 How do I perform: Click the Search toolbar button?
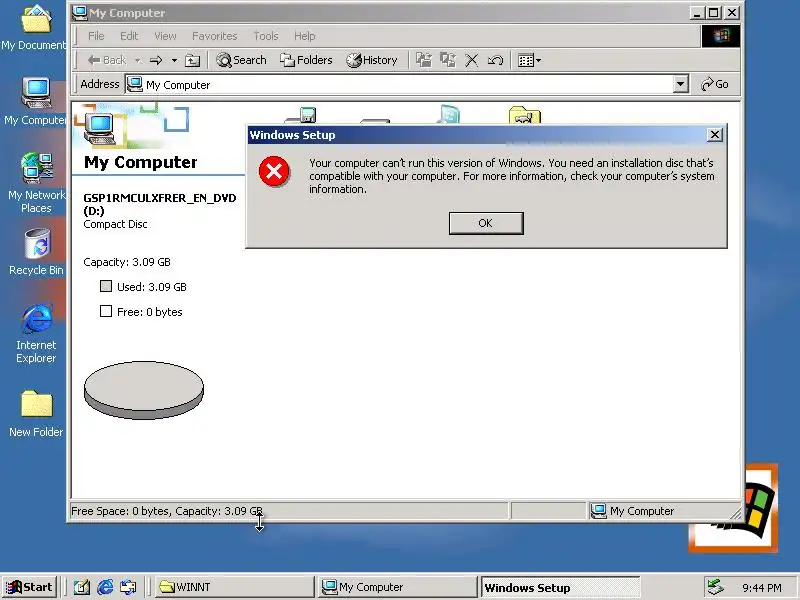click(241, 60)
